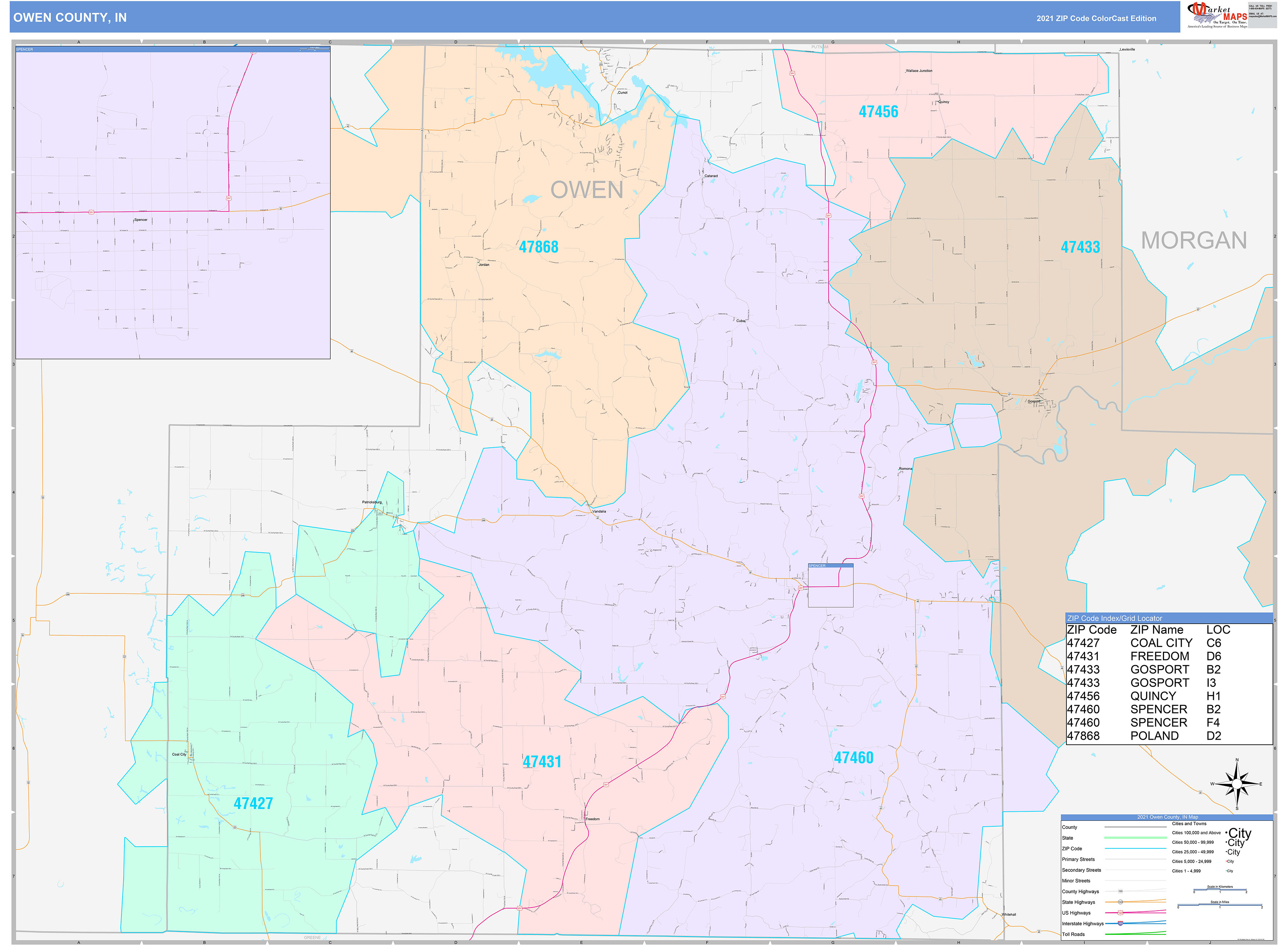Click the US Highways shield in the legend
Viewport: 1288px width, 946px height.
click(1120, 913)
